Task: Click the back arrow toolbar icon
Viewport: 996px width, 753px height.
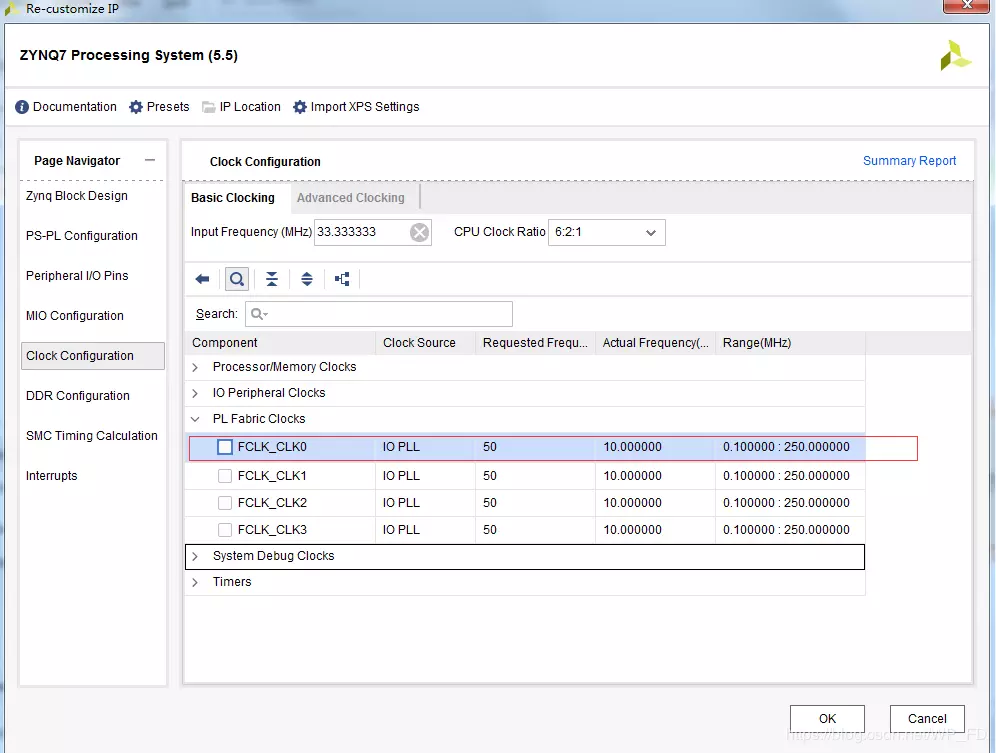Action: click(x=202, y=279)
